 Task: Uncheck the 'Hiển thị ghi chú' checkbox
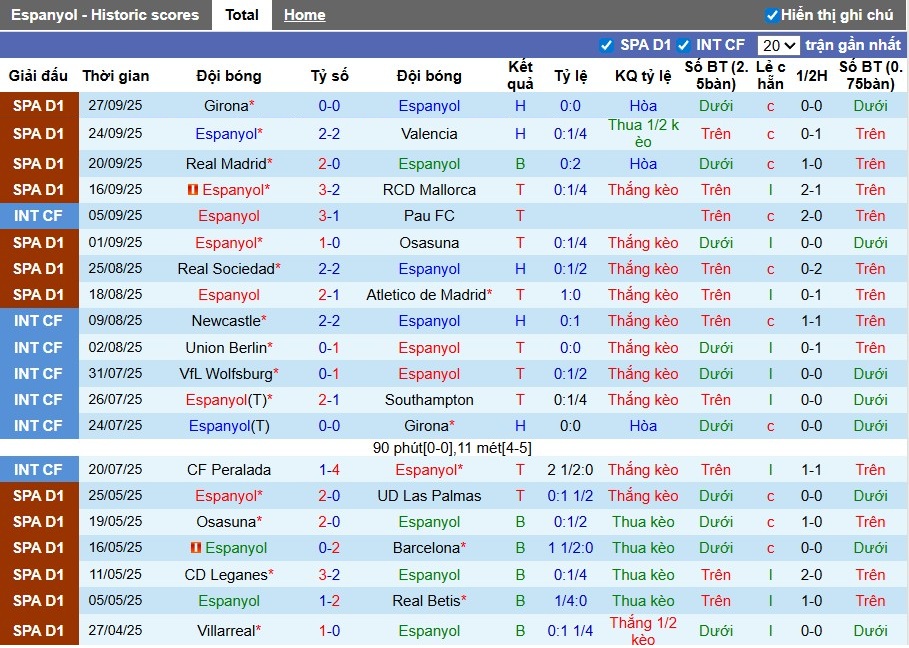pos(771,15)
